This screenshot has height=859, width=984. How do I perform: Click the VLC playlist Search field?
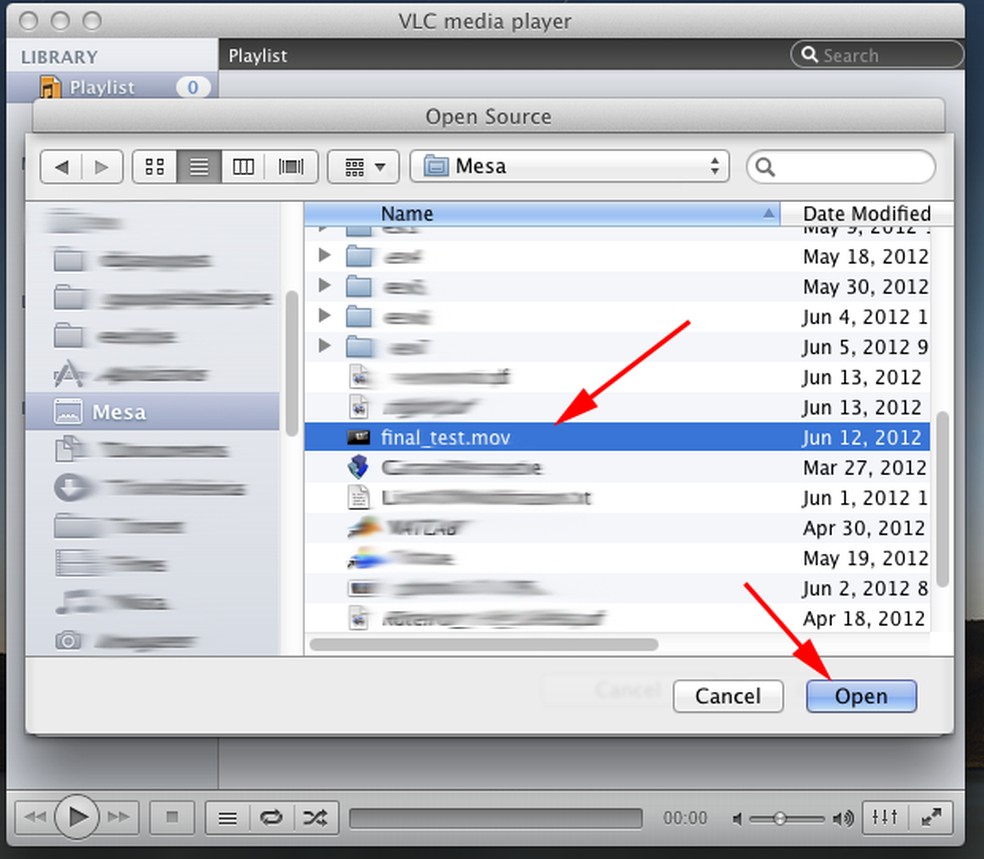(877, 55)
